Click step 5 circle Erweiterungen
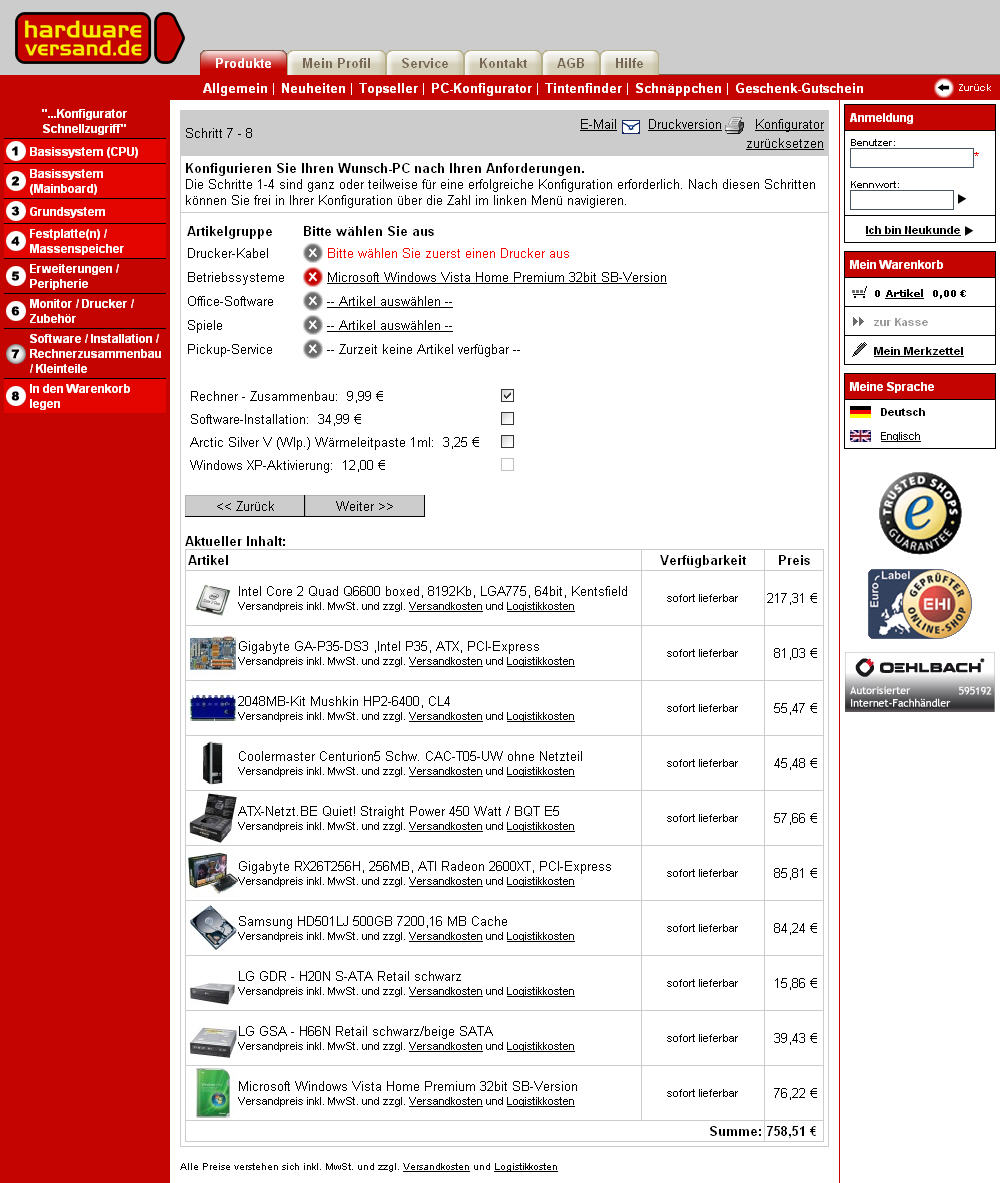 click(x=16, y=276)
